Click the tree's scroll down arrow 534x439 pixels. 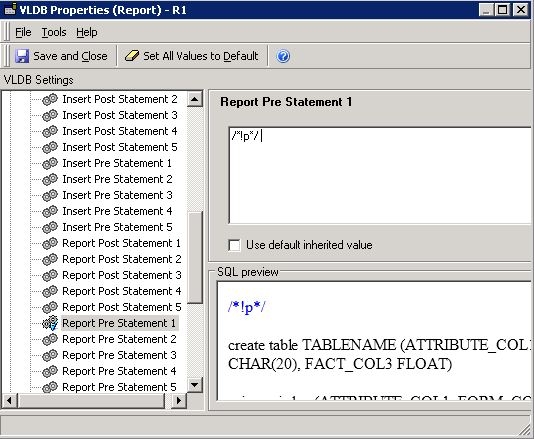(195, 385)
